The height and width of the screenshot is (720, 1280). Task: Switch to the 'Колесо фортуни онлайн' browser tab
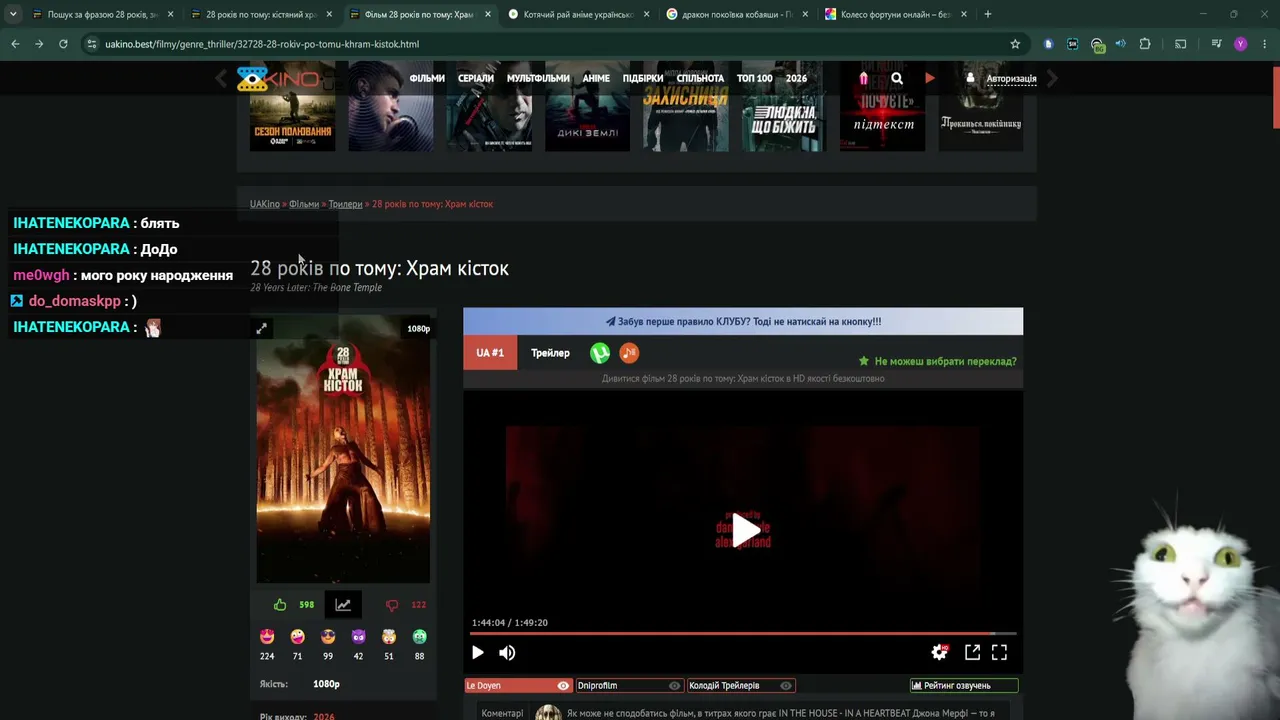(895, 14)
